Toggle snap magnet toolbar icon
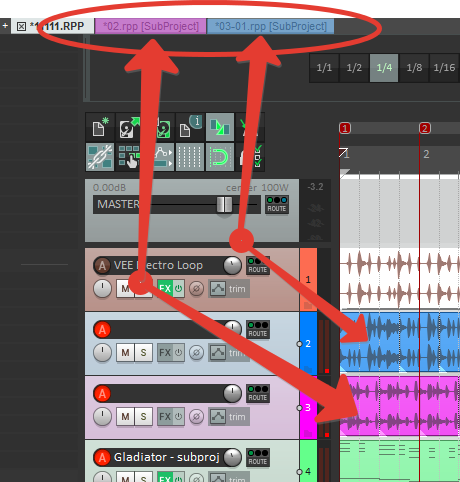 point(220,157)
